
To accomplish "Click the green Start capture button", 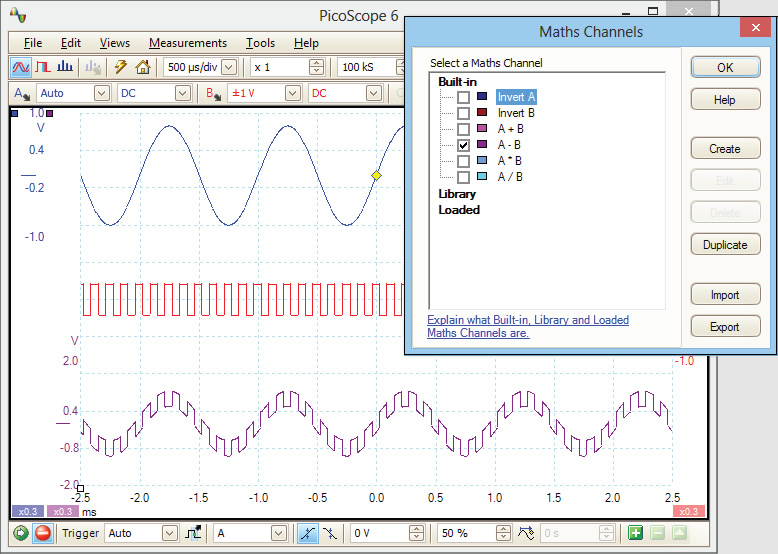I will [x=21, y=533].
